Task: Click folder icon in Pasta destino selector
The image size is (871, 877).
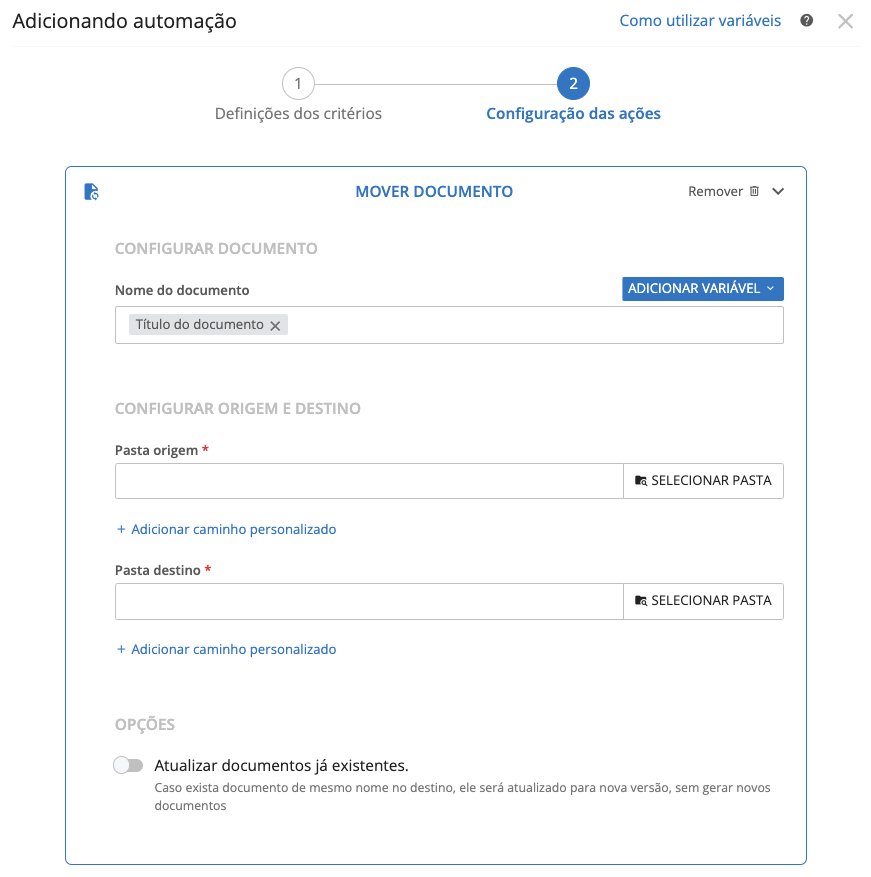Action: pos(641,601)
